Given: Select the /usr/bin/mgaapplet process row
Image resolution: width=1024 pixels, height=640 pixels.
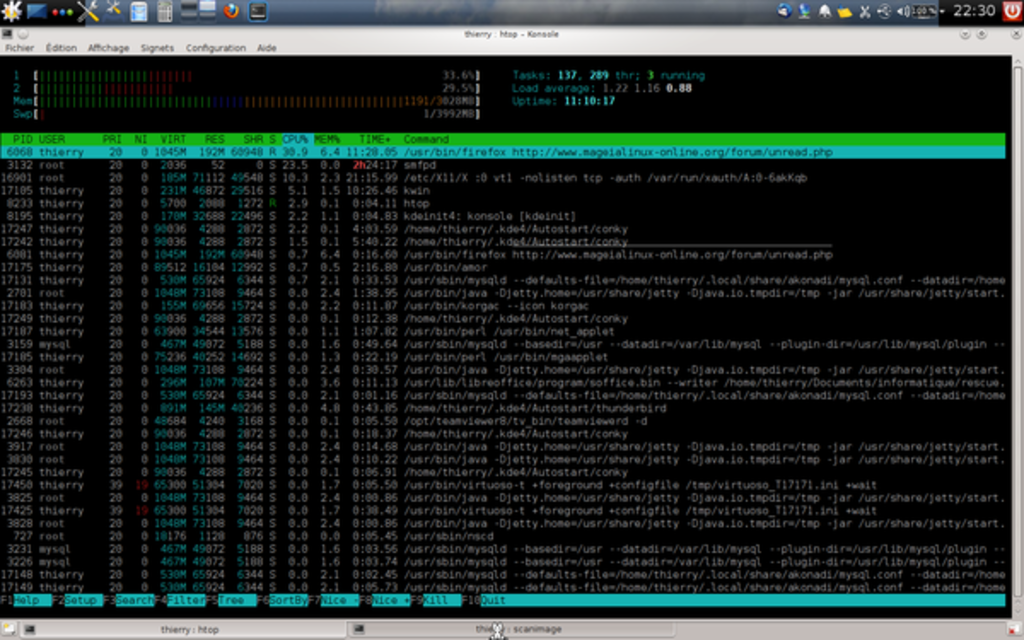Looking at the screenshot, I should tap(503, 357).
